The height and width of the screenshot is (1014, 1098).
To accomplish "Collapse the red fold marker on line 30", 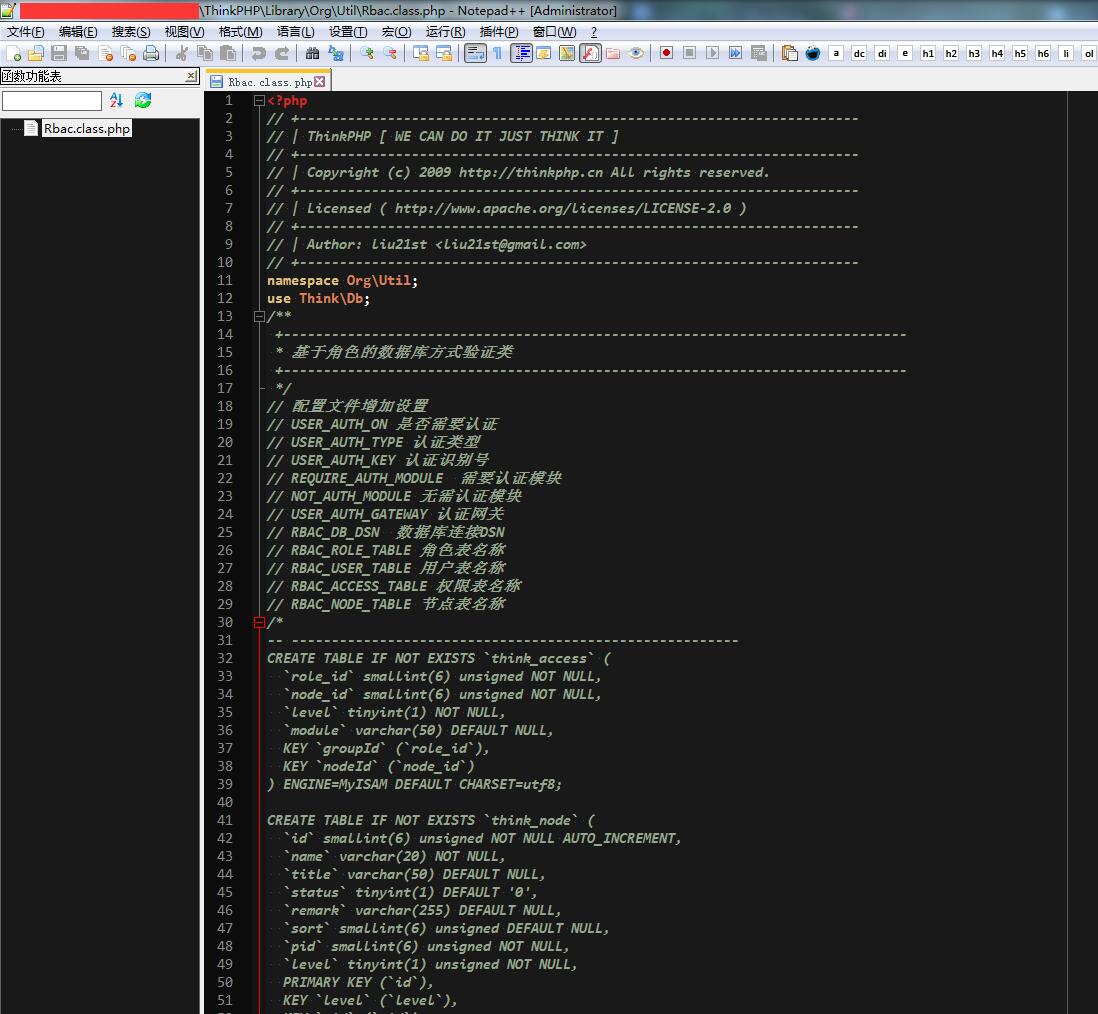I will coord(259,622).
